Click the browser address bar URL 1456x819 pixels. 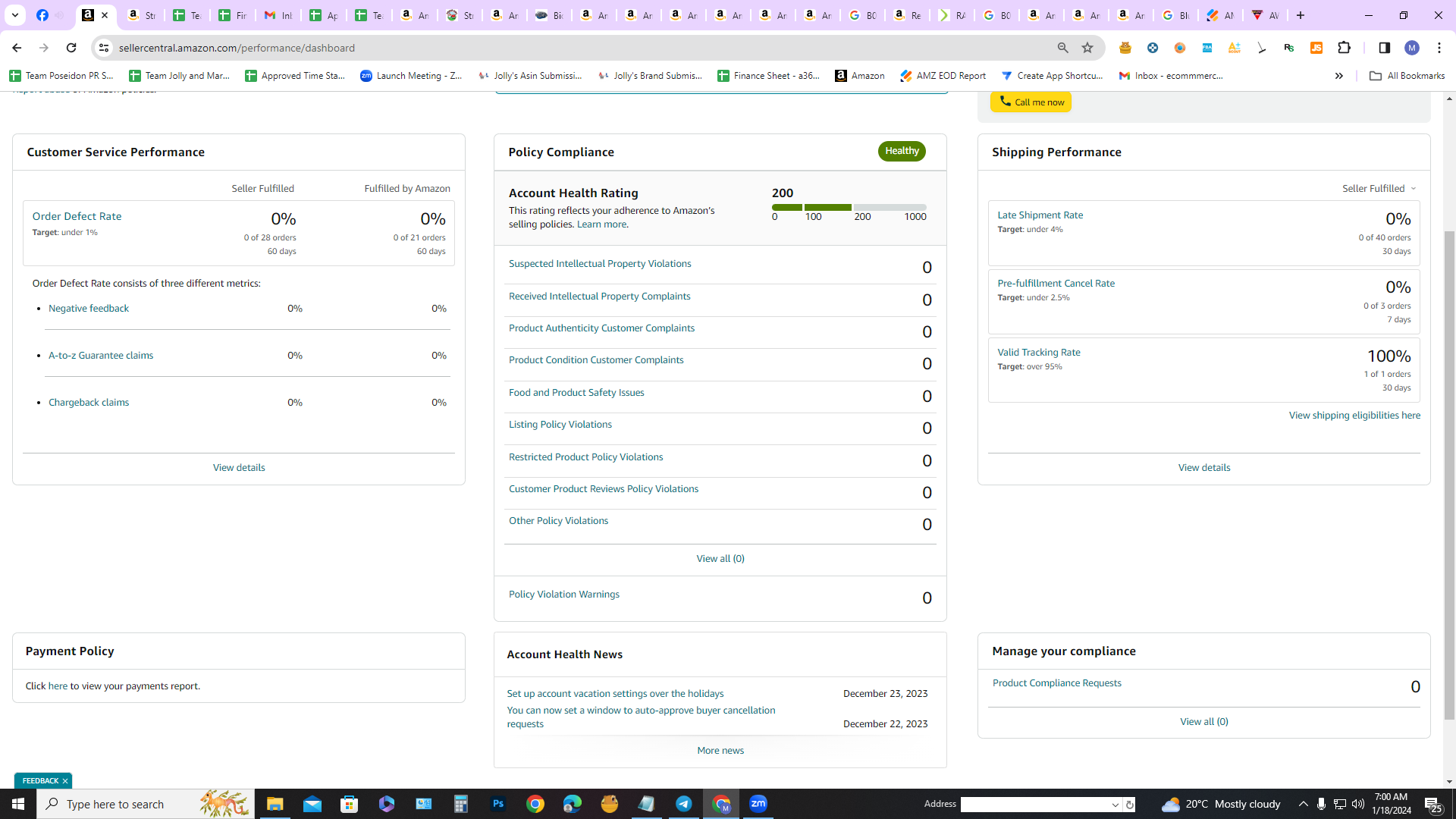(x=237, y=48)
